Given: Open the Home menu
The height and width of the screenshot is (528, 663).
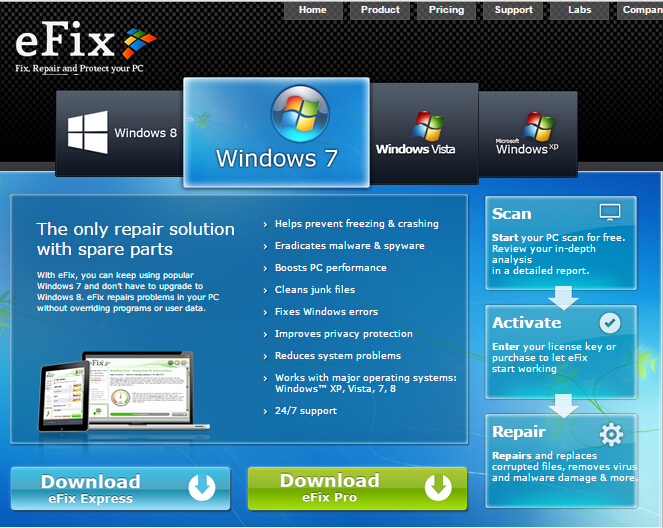Looking at the screenshot, I should coord(313,10).
